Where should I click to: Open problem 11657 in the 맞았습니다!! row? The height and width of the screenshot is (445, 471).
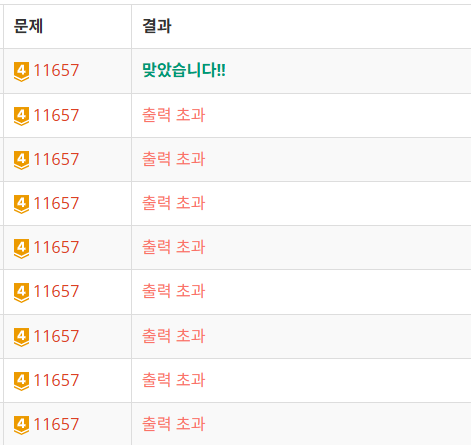(x=56, y=70)
